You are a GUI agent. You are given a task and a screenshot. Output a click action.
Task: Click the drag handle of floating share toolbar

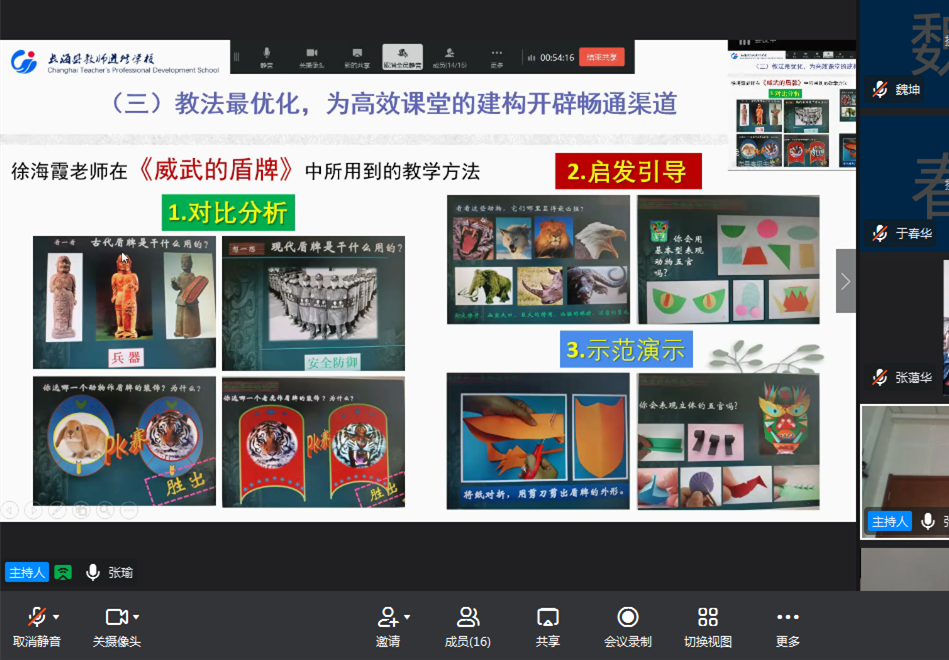pos(237,58)
